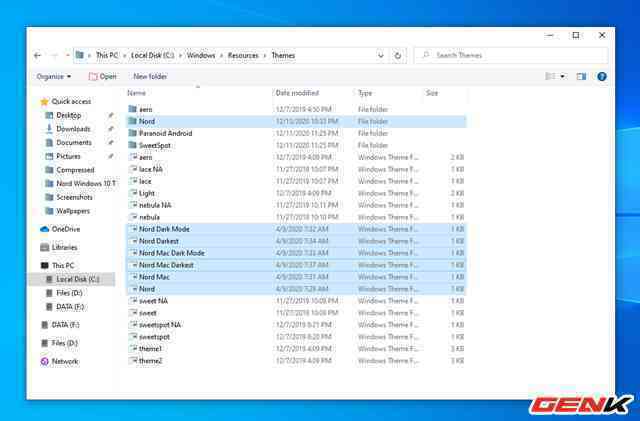Select the Nord folder icon
This screenshot has height=421, width=640.
[132, 121]
